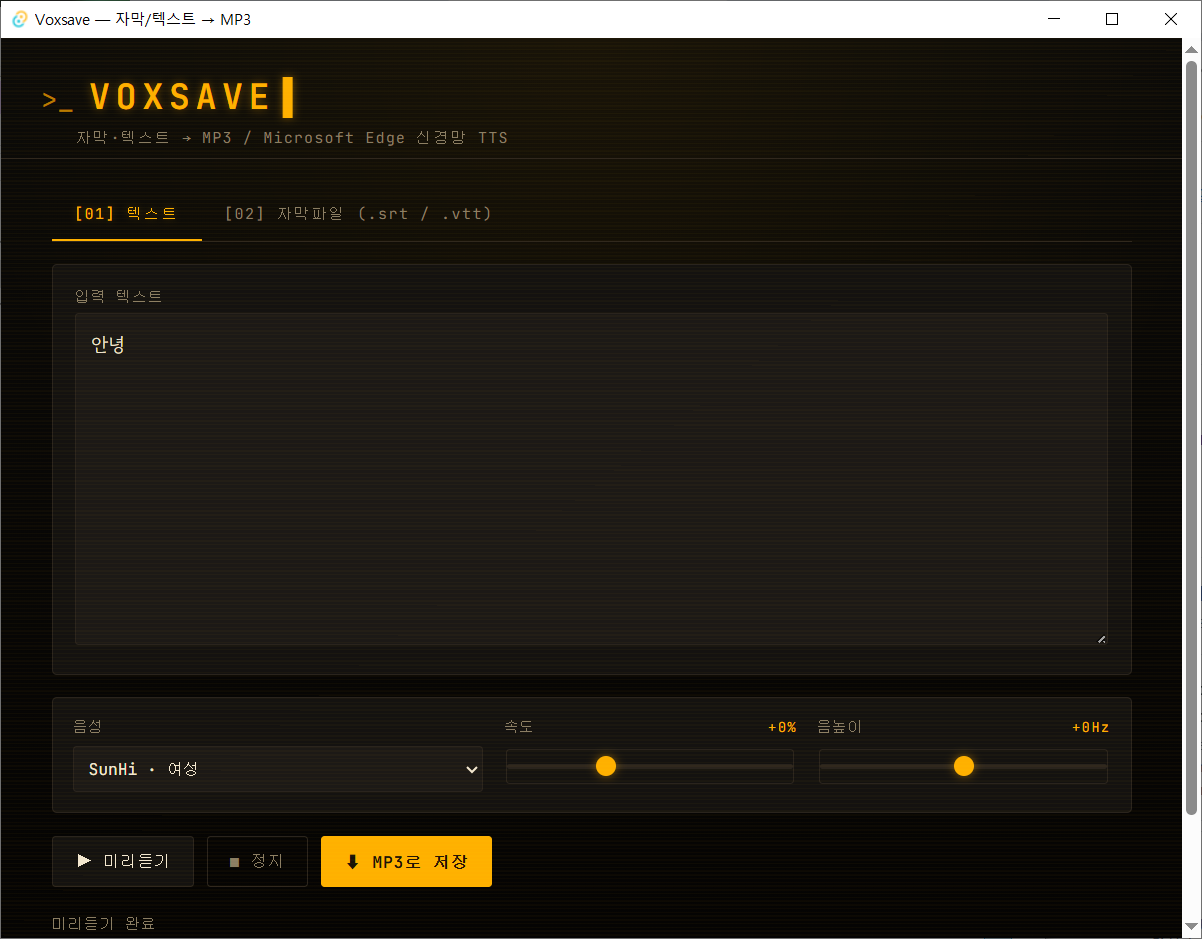Adjust the 속도 speed slider handle
This screenshot has width=1202, height=939.
tap(606, 766)
